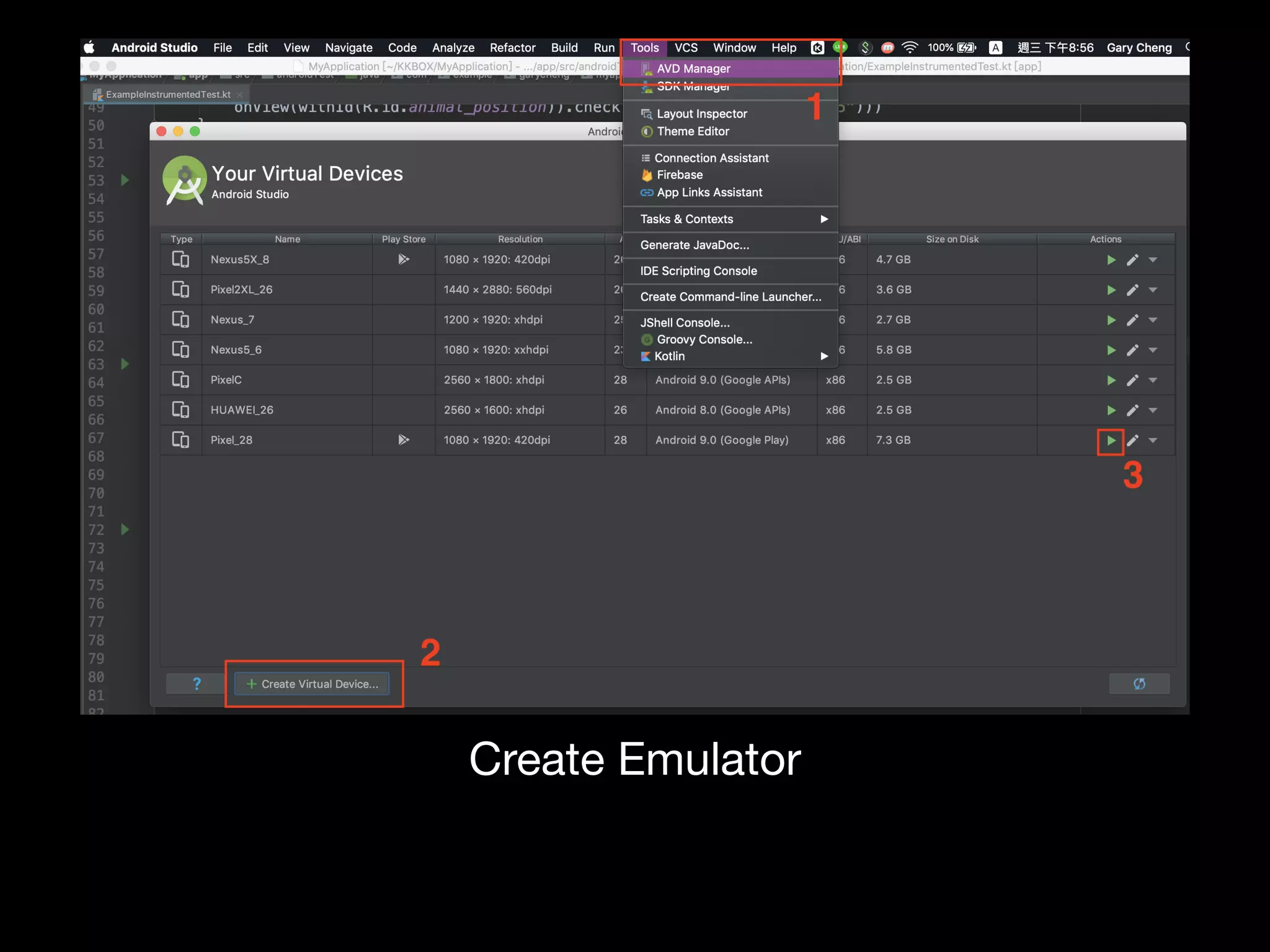This screenshot has height=952, width=1270.
Task: Open Groovy Console... menu item
Action: (x=730, y=339)
